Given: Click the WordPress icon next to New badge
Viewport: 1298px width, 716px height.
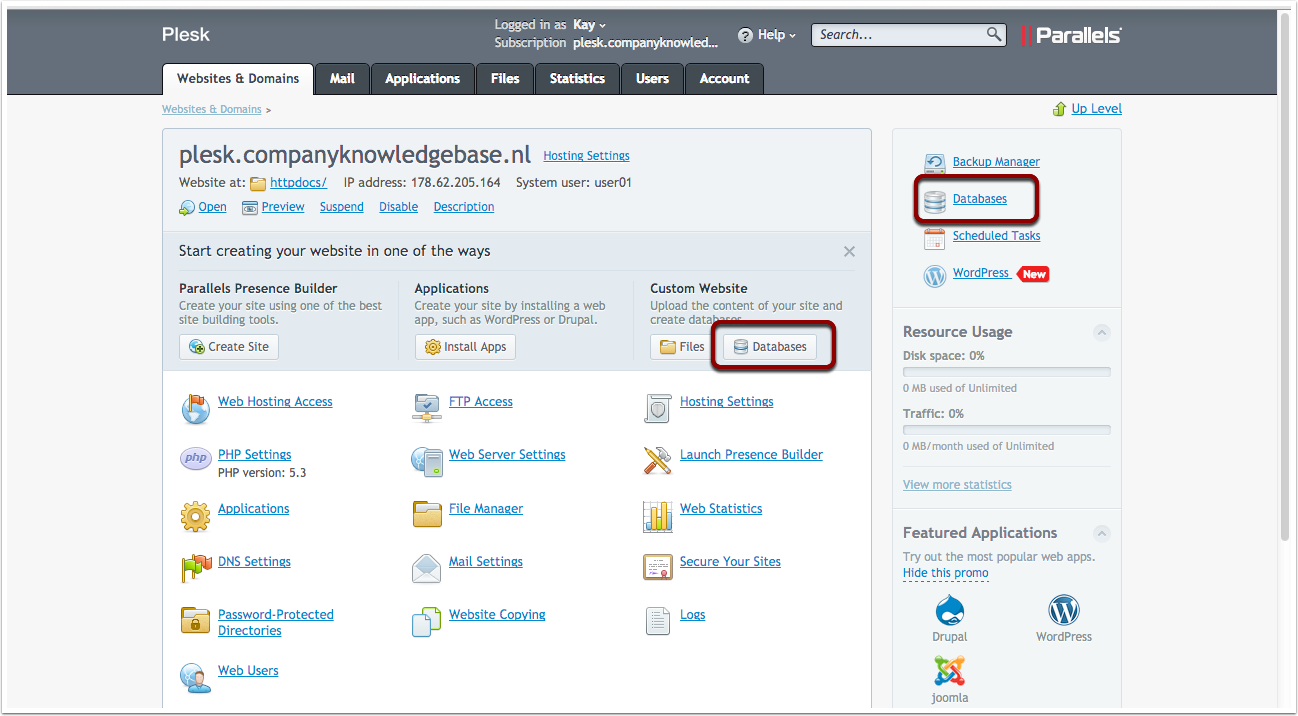Looking at the screenshot, I should [934, 276].
